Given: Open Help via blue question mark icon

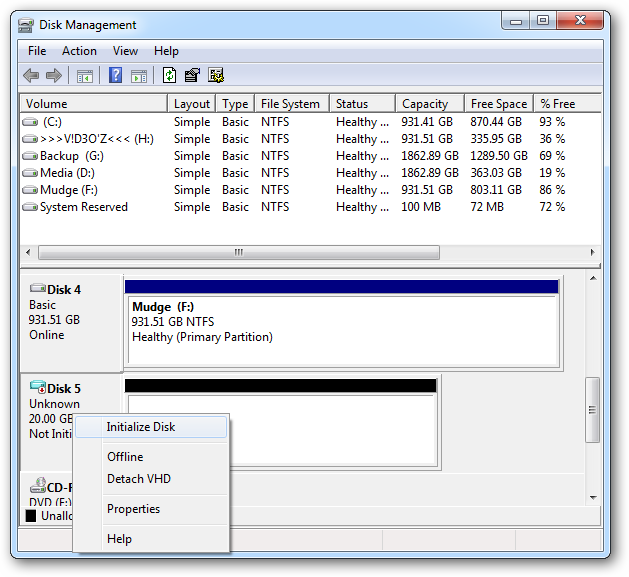Looking at the screenshot, I should (x=116, y=75).
